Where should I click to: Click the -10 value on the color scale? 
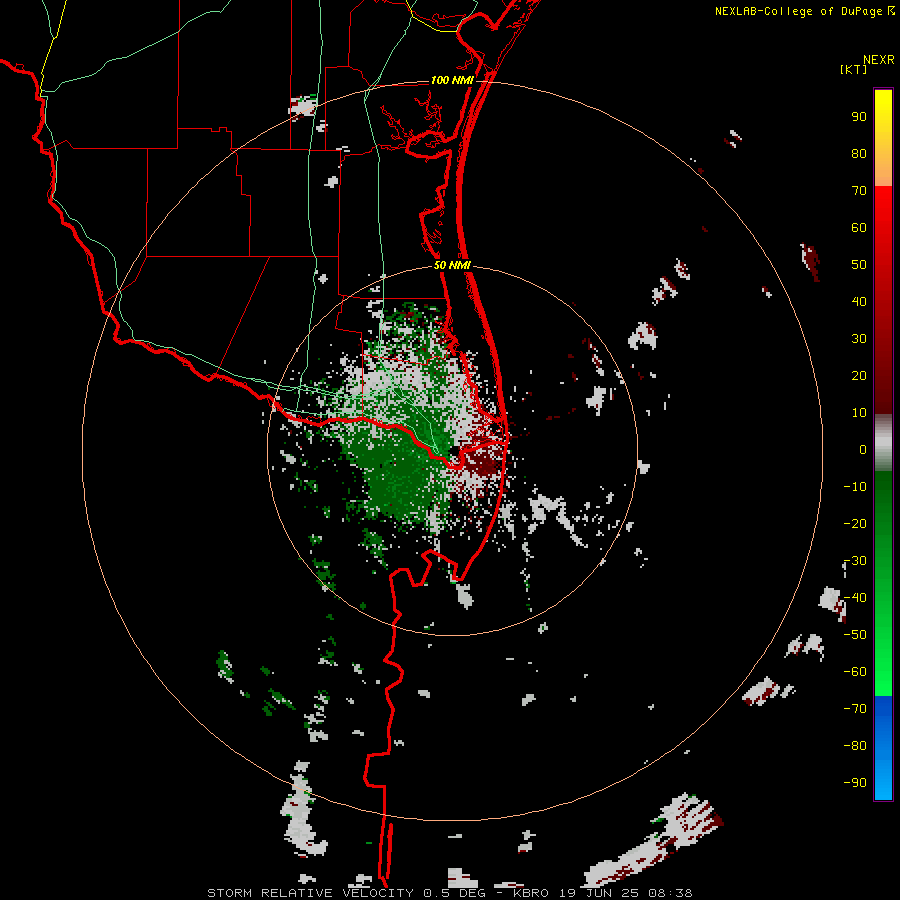(855, 487)
